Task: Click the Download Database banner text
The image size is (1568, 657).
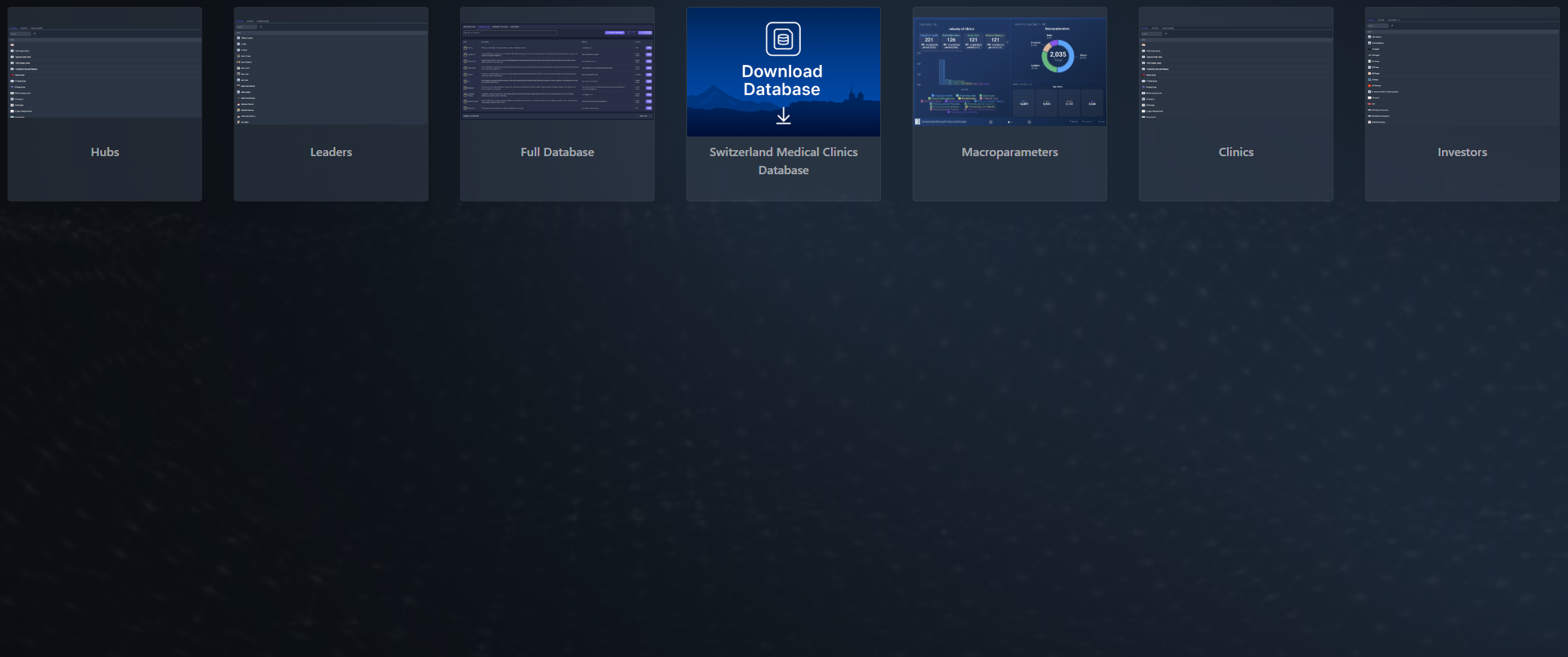Action: pos(782,80)
